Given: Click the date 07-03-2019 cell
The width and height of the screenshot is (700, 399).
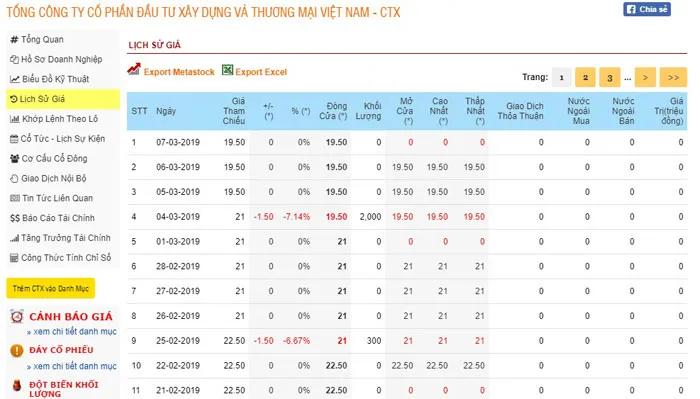Looking at the screenshot, I should [178, 142].
